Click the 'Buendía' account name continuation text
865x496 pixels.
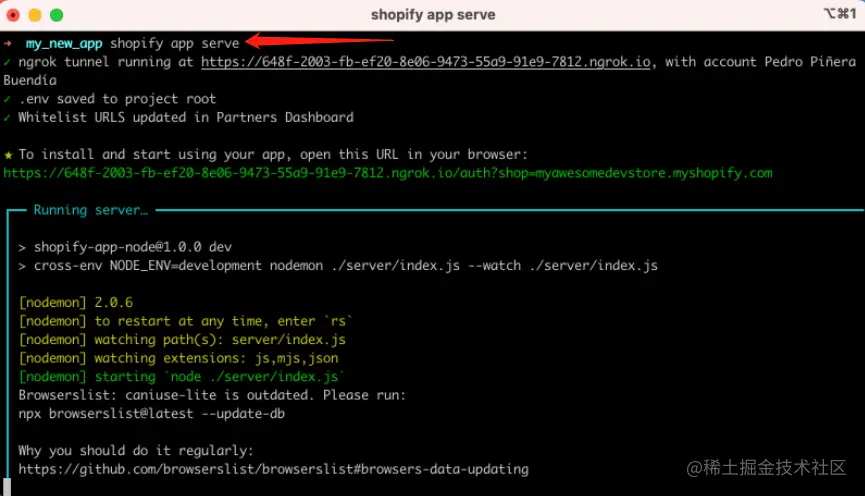tap(30, 81)
